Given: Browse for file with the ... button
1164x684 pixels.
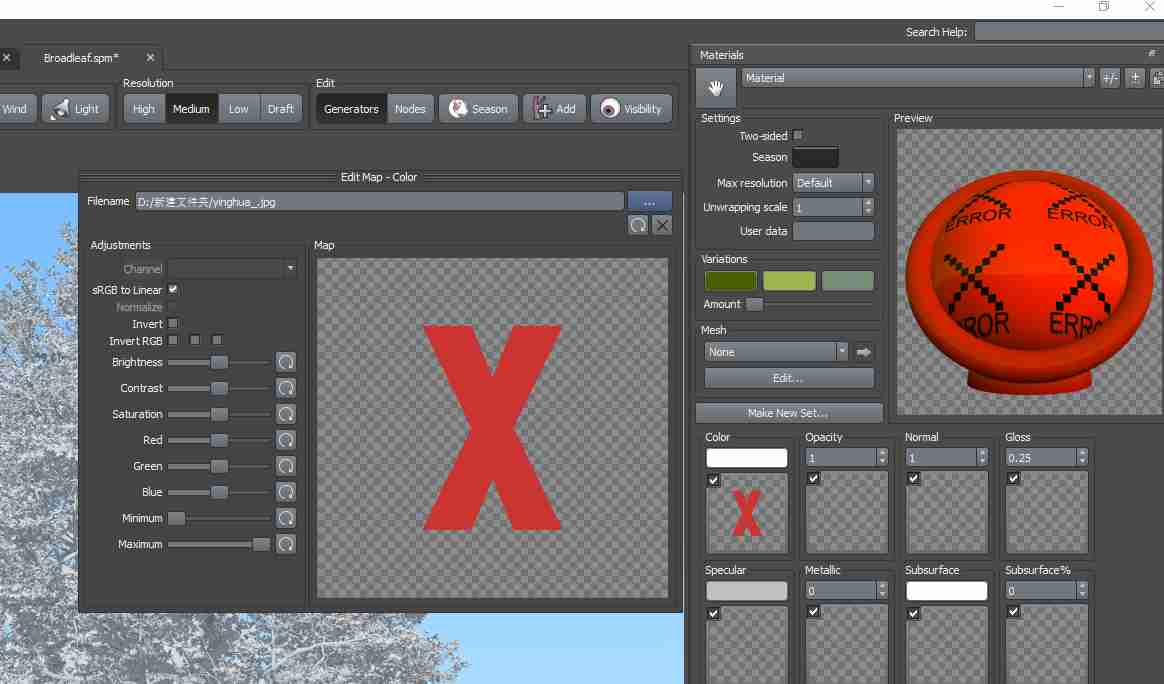Looking at the screenshot, I should 650,202.
